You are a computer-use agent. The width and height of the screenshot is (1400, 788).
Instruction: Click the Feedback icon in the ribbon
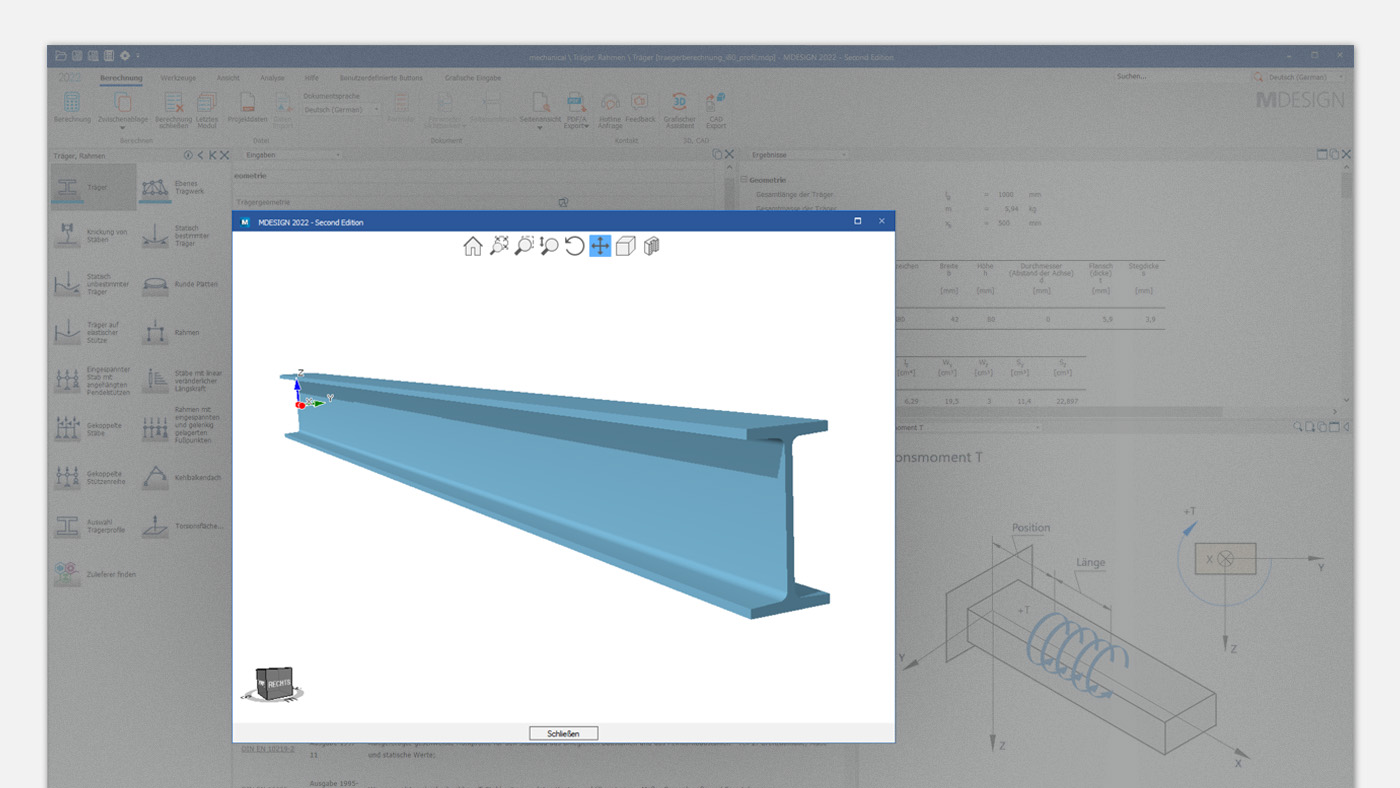(x=640, y=108)
